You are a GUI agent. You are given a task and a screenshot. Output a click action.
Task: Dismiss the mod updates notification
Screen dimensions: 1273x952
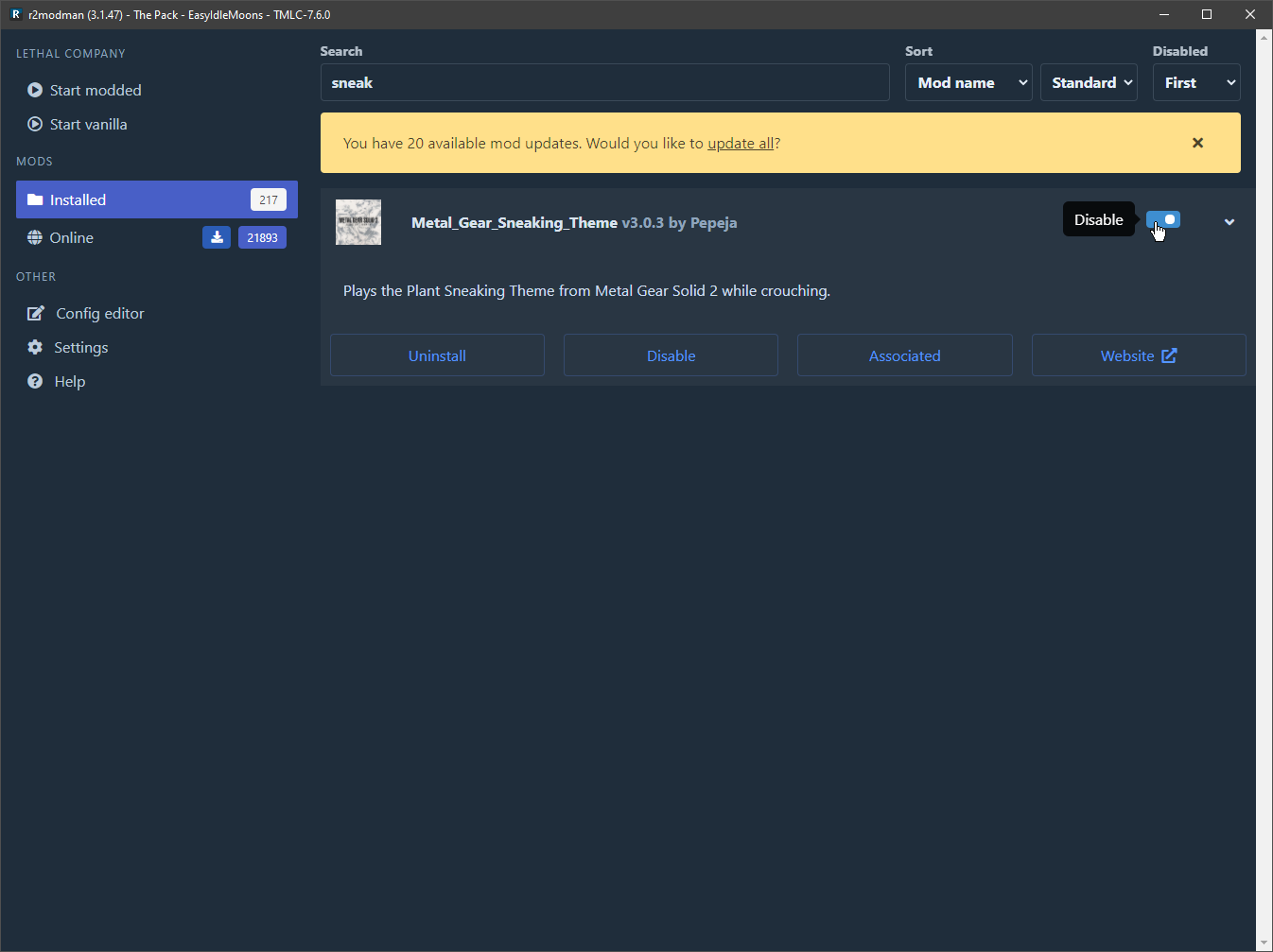[1197, 143]
